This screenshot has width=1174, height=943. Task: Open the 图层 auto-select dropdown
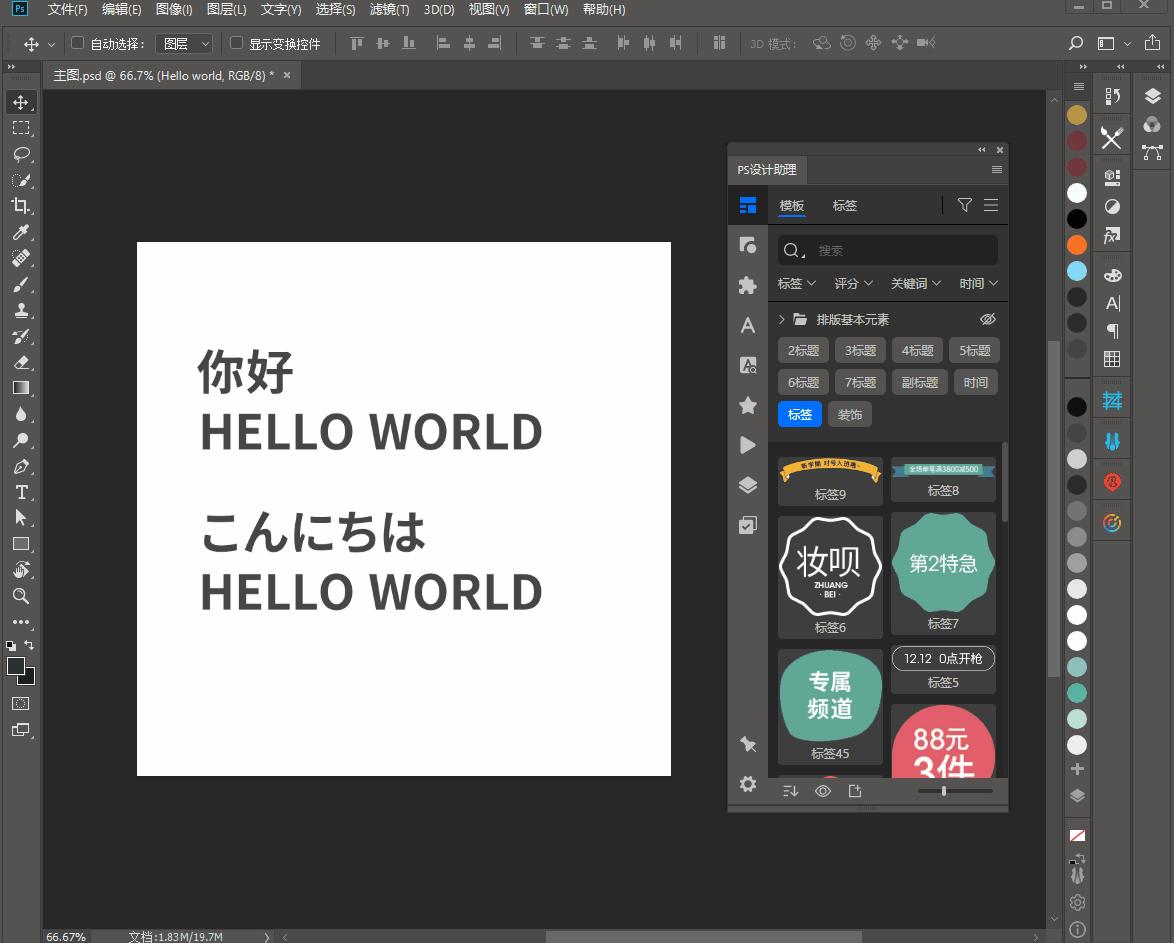click(x=185, y=44)
